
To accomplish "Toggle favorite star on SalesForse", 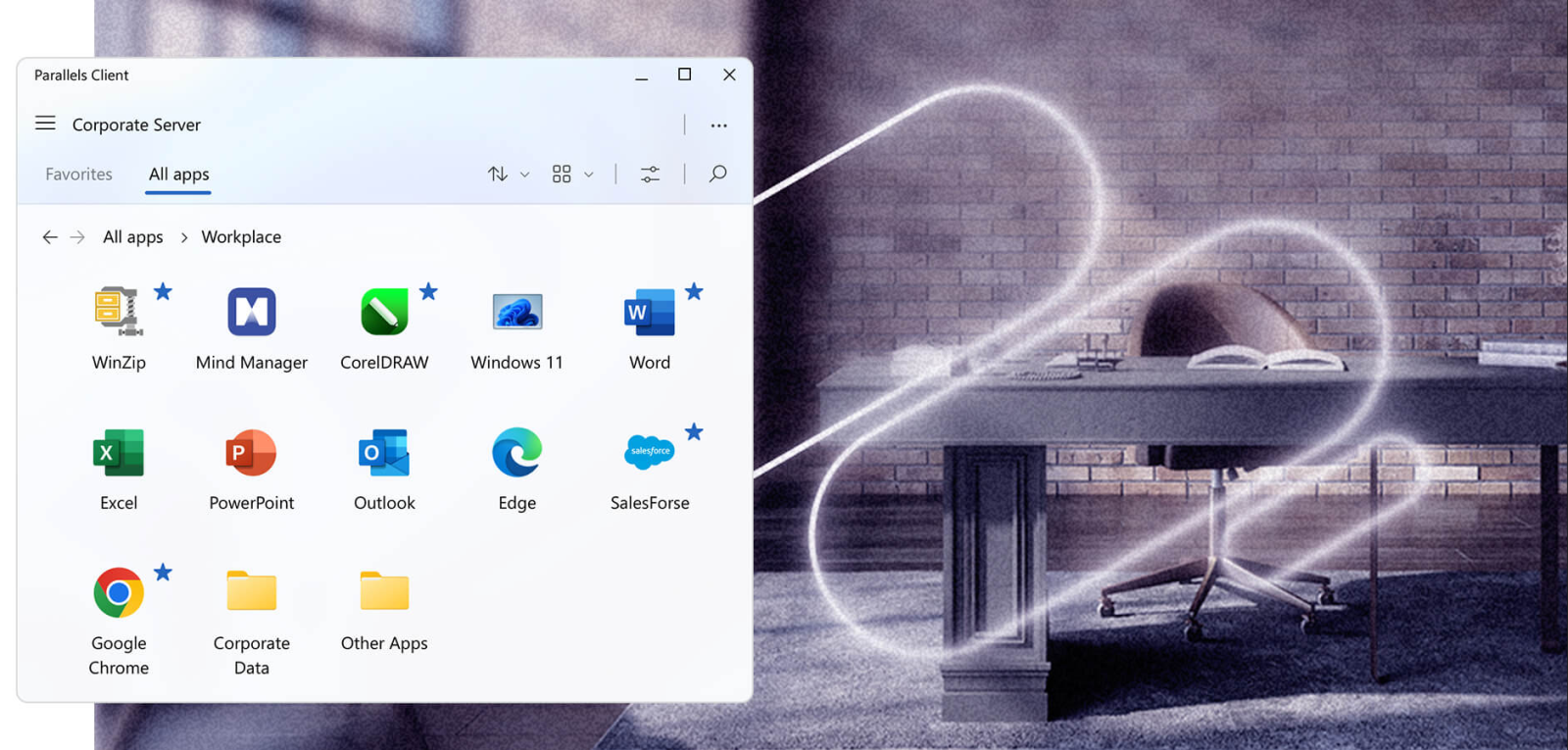I will pyautogui.click(x=694, y=431).
